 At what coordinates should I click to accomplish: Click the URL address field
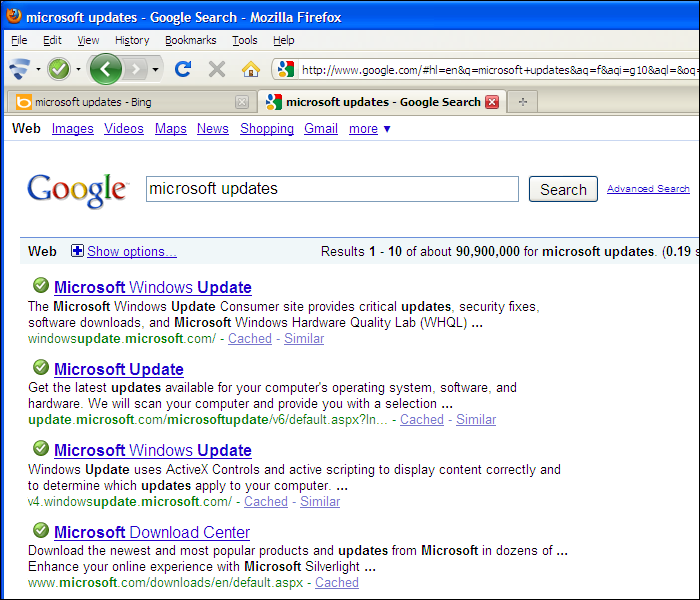pyautogui.click(x=498, y=70)
